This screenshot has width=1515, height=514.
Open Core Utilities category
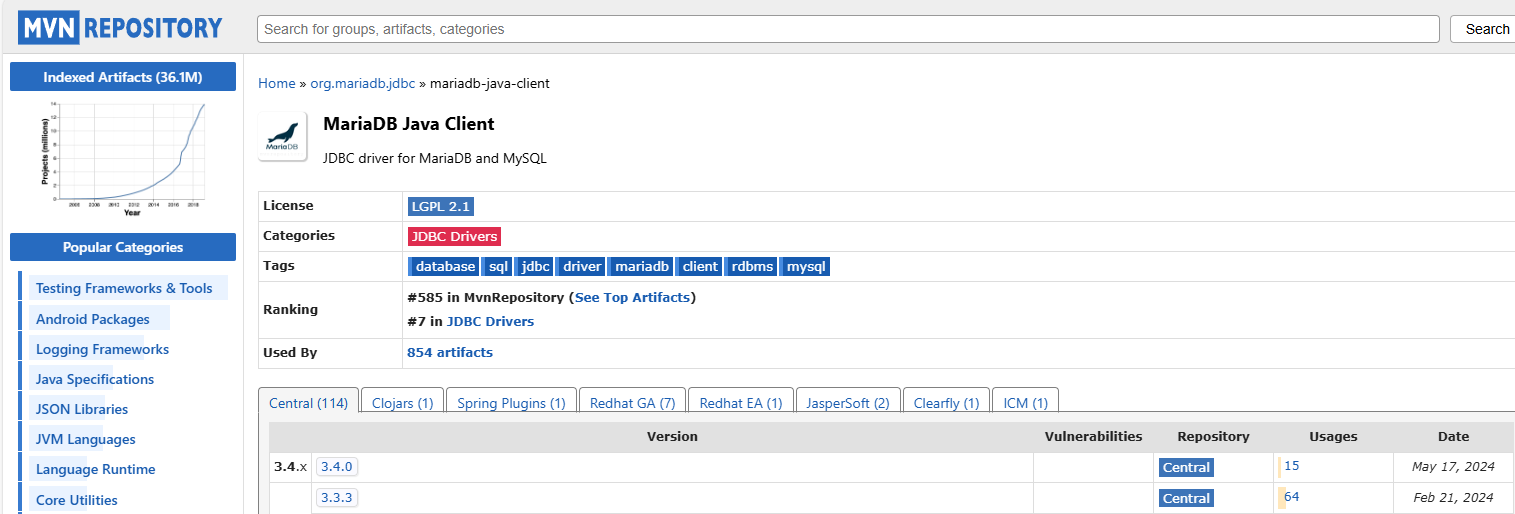click(77, 500)
